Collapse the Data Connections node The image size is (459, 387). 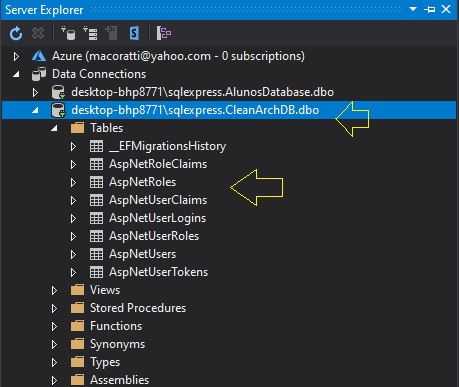point(16,74)
